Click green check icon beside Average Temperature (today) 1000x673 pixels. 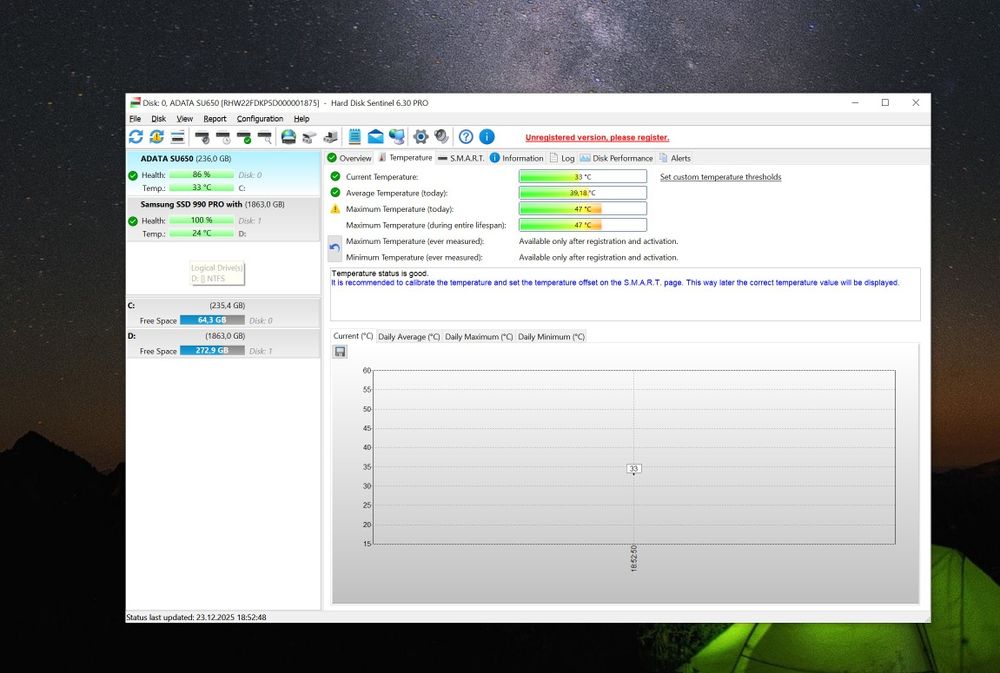click(335, 192)
